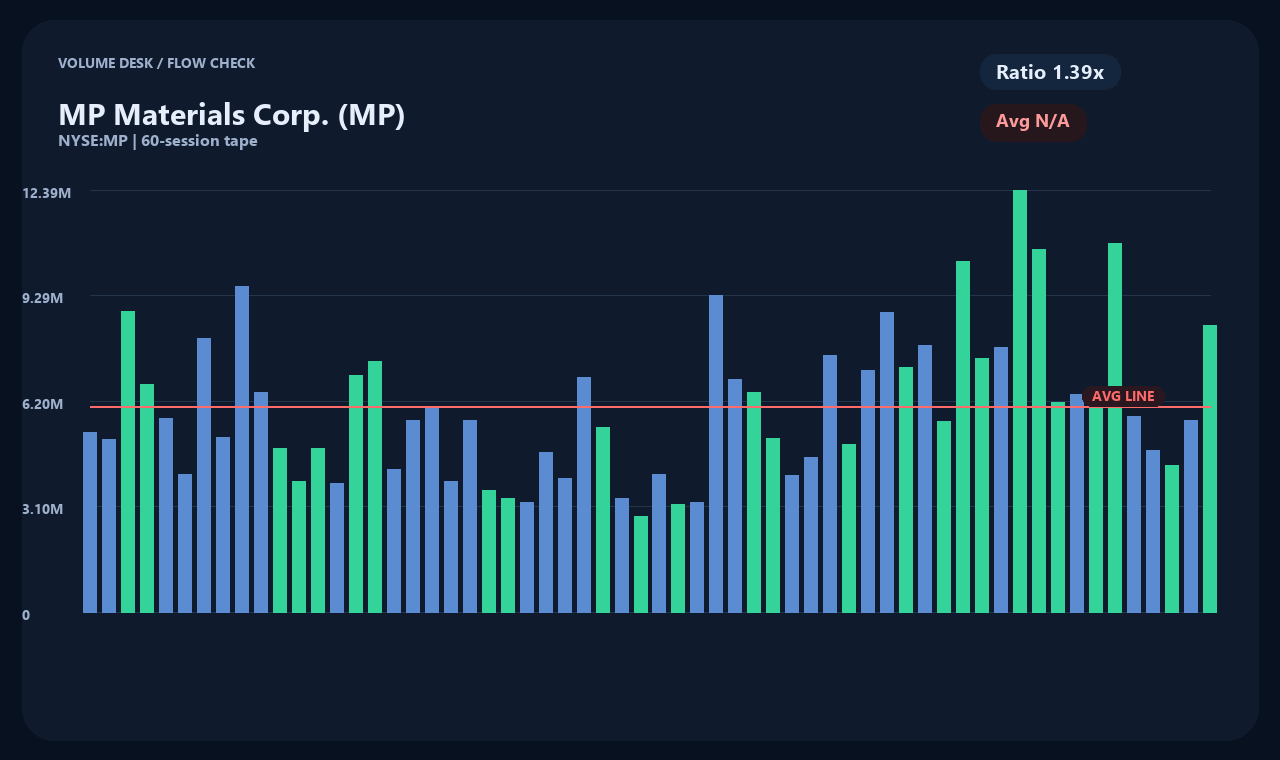
Task: Click the Ratio 1.39x badge
Action: [x=1050, y=72]
